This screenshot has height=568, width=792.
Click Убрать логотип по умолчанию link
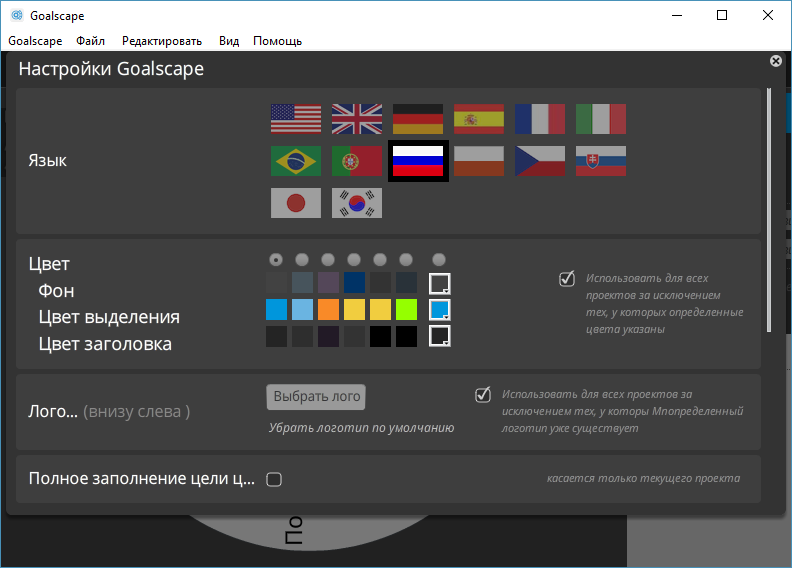click(361, 428)
